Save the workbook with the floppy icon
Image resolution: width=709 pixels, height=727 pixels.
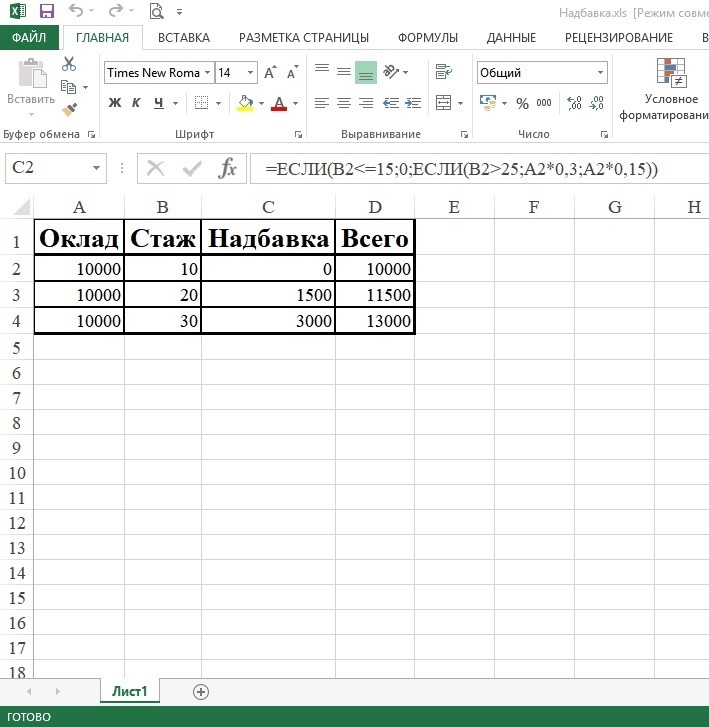46,12
